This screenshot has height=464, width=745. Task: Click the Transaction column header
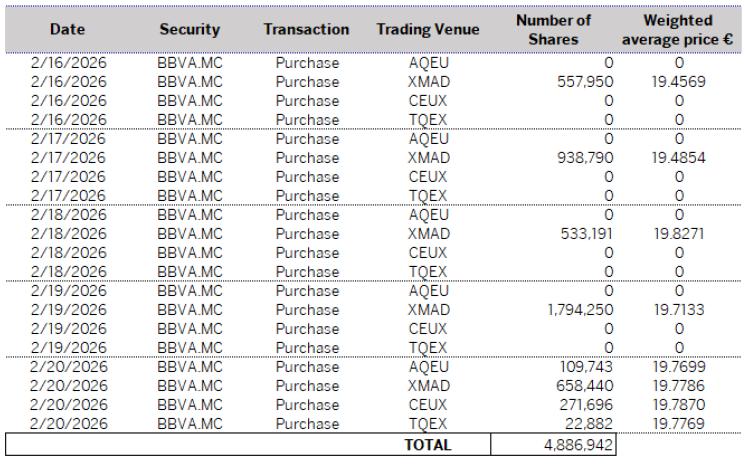click(306, 30)
